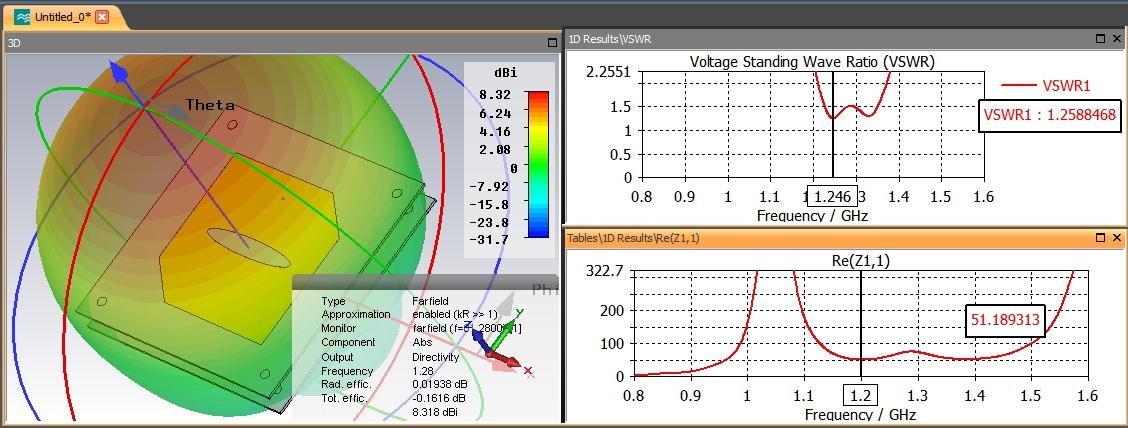Click the Abs component value
This screenshot has width=1128, height=428.
422,342
